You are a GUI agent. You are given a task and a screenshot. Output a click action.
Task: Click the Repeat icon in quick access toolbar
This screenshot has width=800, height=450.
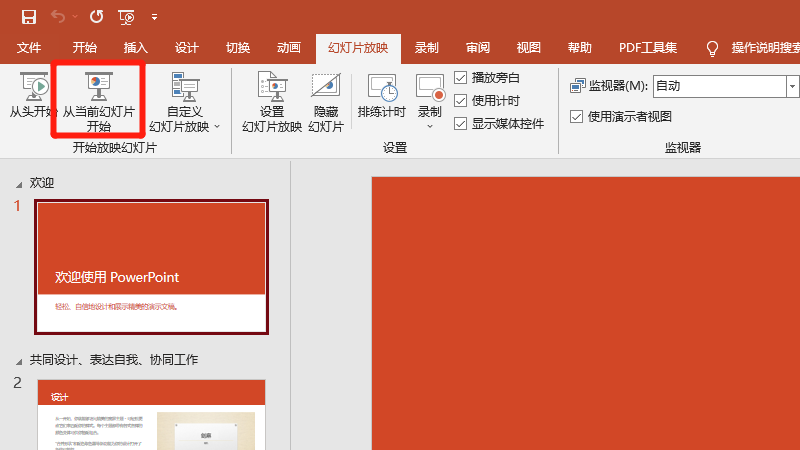click(x=96, y=16)
